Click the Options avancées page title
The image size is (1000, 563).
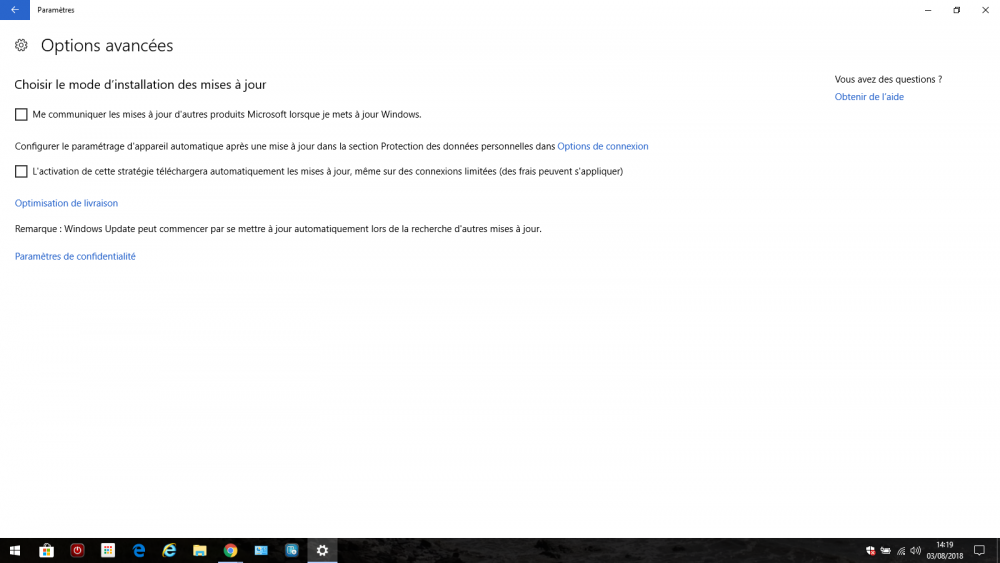[x=107, y=45]
